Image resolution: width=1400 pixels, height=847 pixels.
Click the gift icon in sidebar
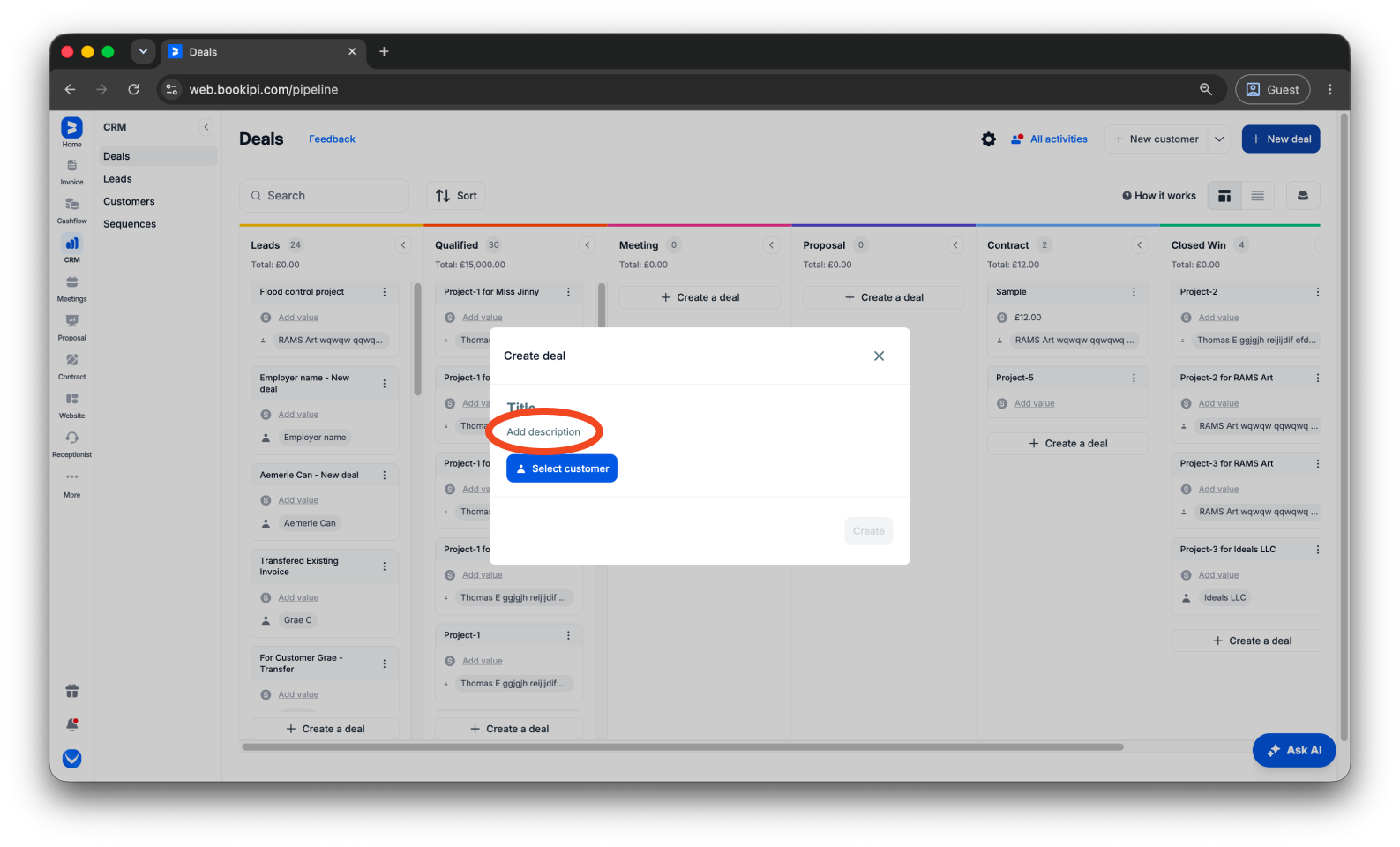71,691
